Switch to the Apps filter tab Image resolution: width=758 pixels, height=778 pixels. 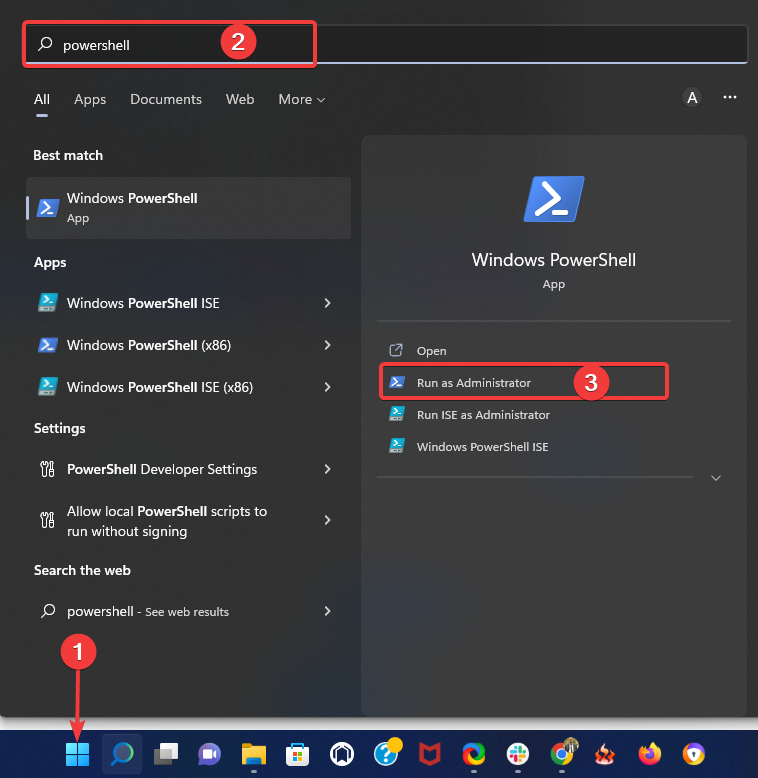[x=90, y=99]
